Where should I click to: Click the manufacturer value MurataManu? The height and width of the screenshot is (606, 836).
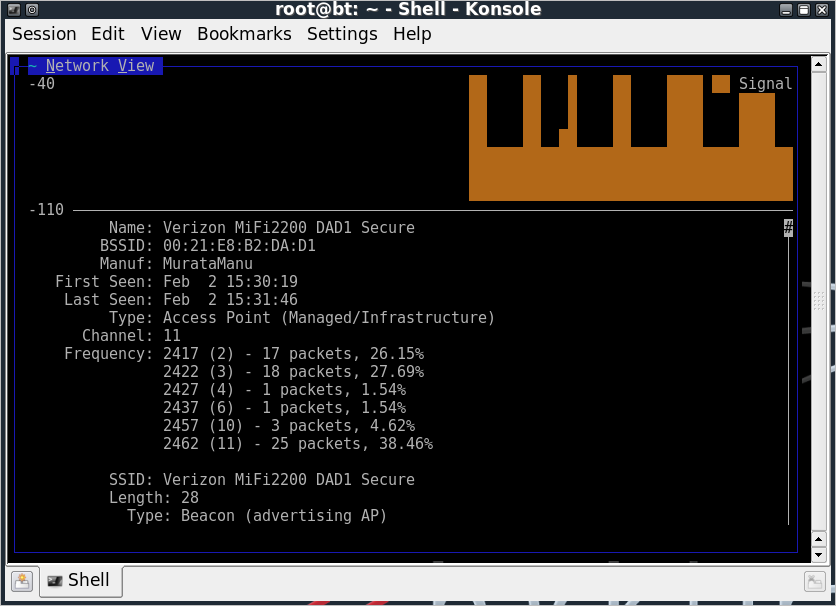point(208,264)
